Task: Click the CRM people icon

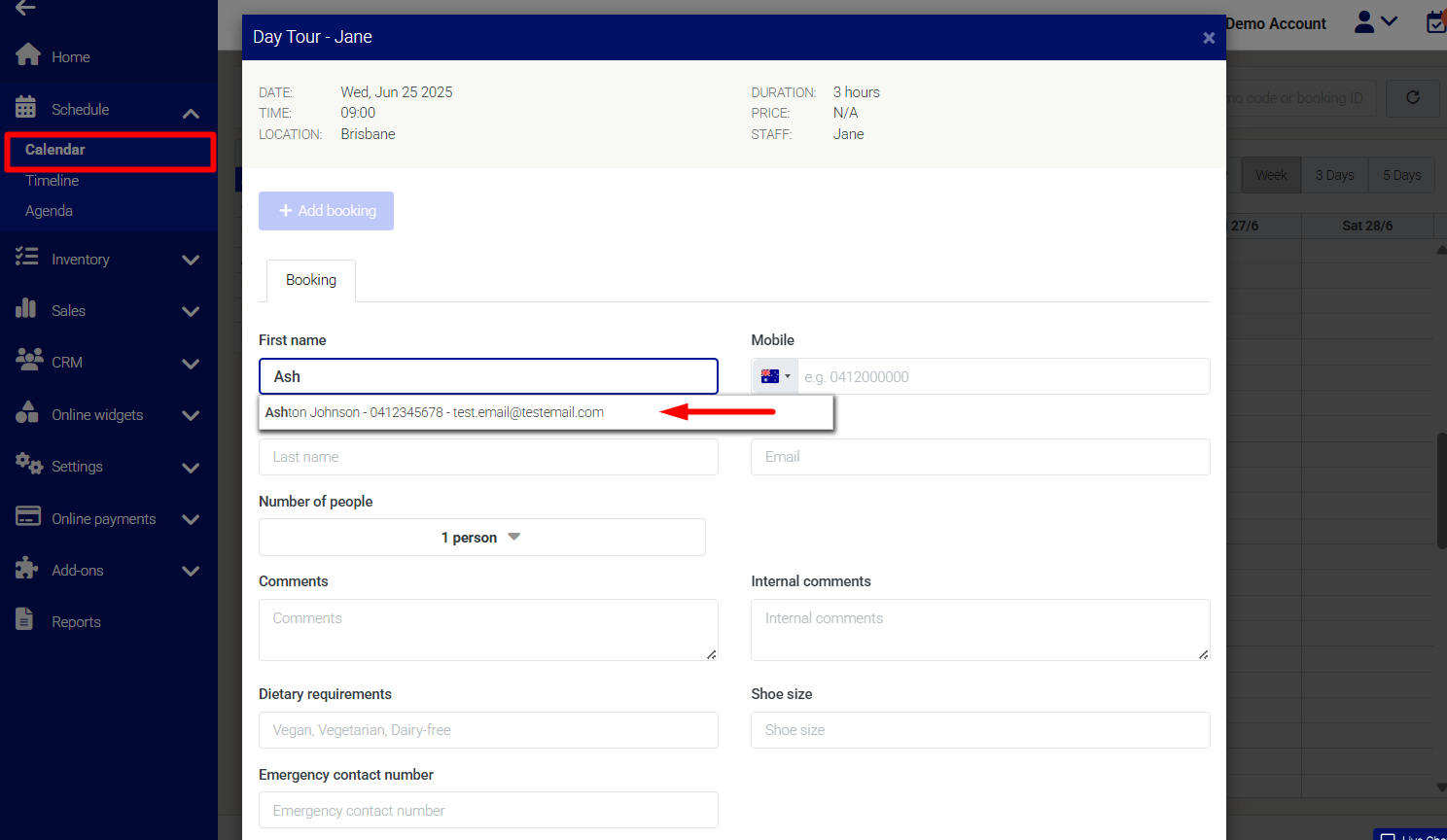Action: pos(29,360)
